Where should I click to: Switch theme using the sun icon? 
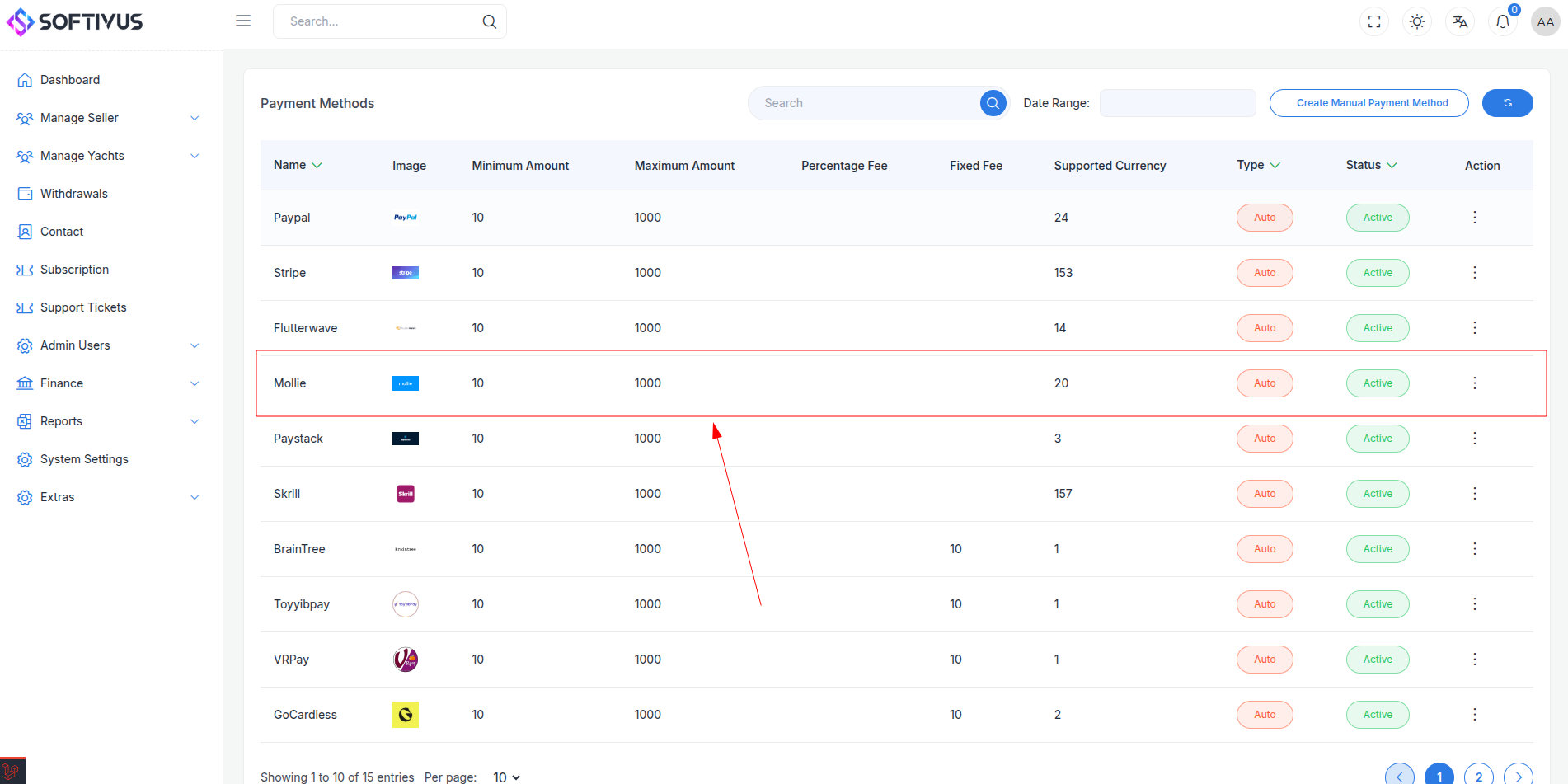click(1417, 22)
